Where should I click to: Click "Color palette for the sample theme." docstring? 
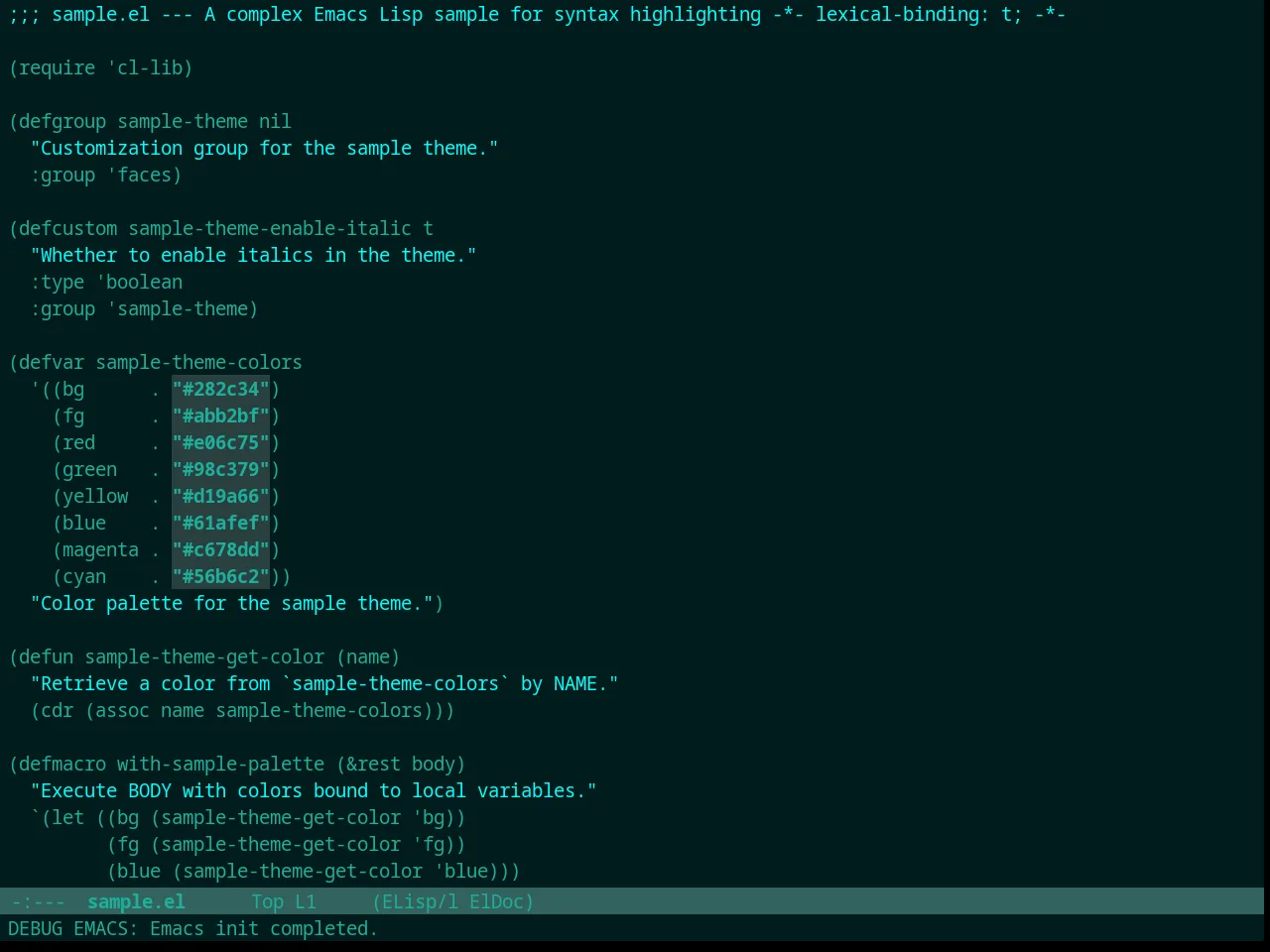point(231,603)
